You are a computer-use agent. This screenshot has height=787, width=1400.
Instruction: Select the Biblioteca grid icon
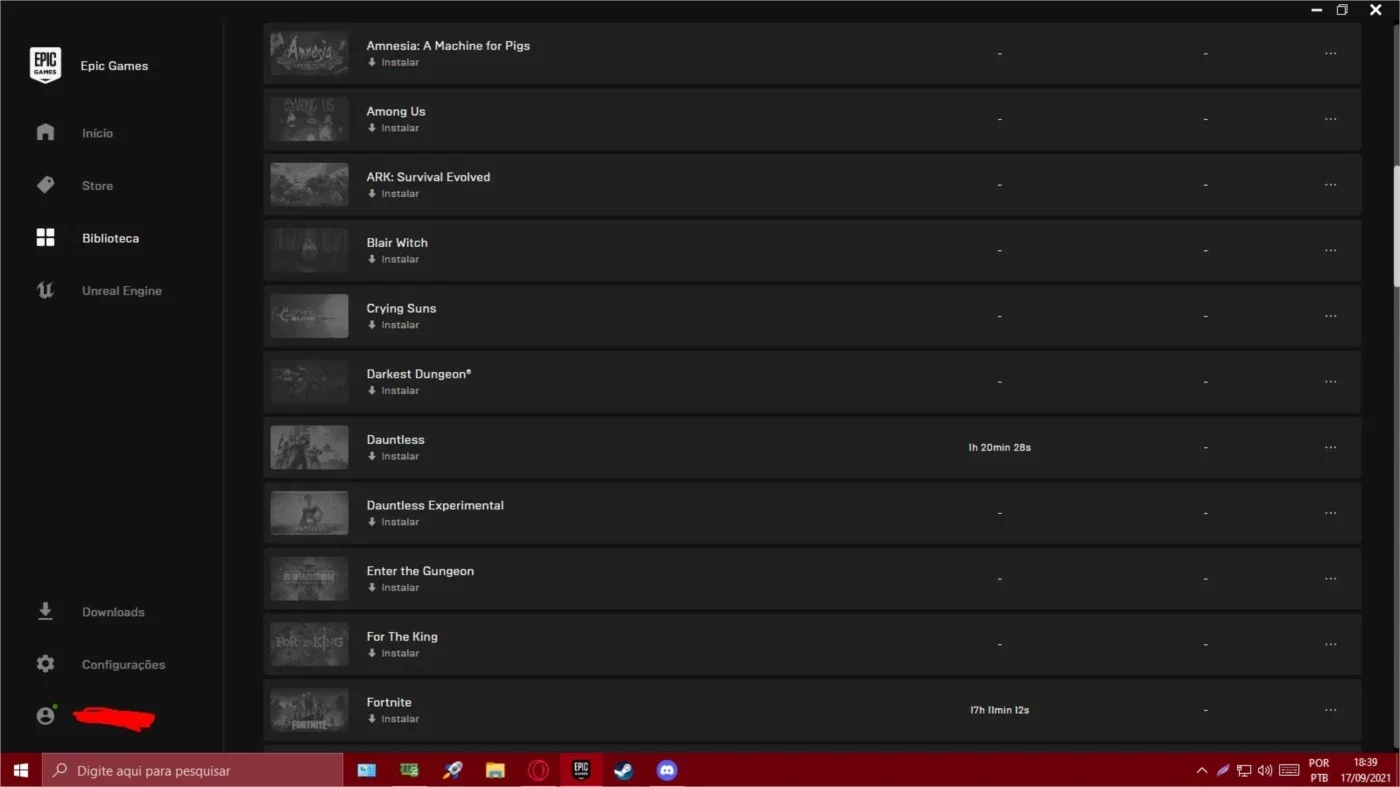point(45,238)
